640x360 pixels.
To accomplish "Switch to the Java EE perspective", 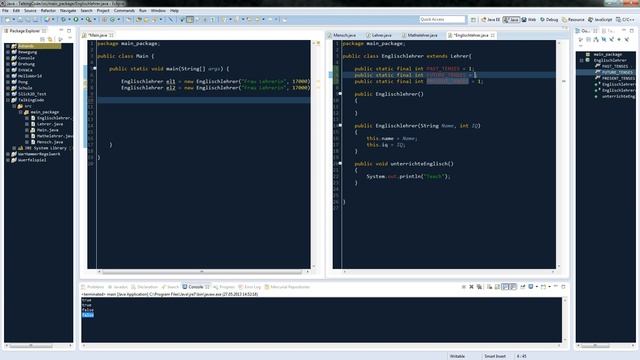I will point(491,20).
